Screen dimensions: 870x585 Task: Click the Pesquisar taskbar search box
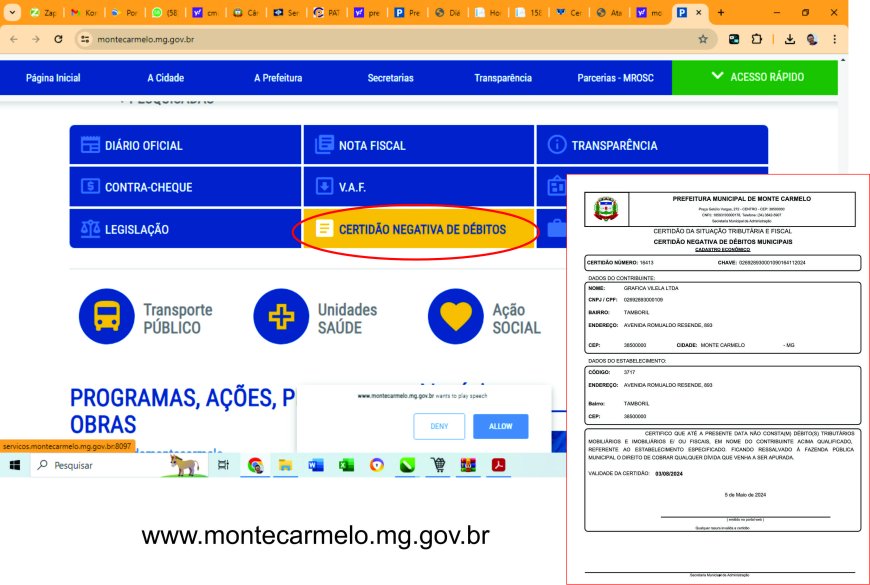click(x=119, y=465)
